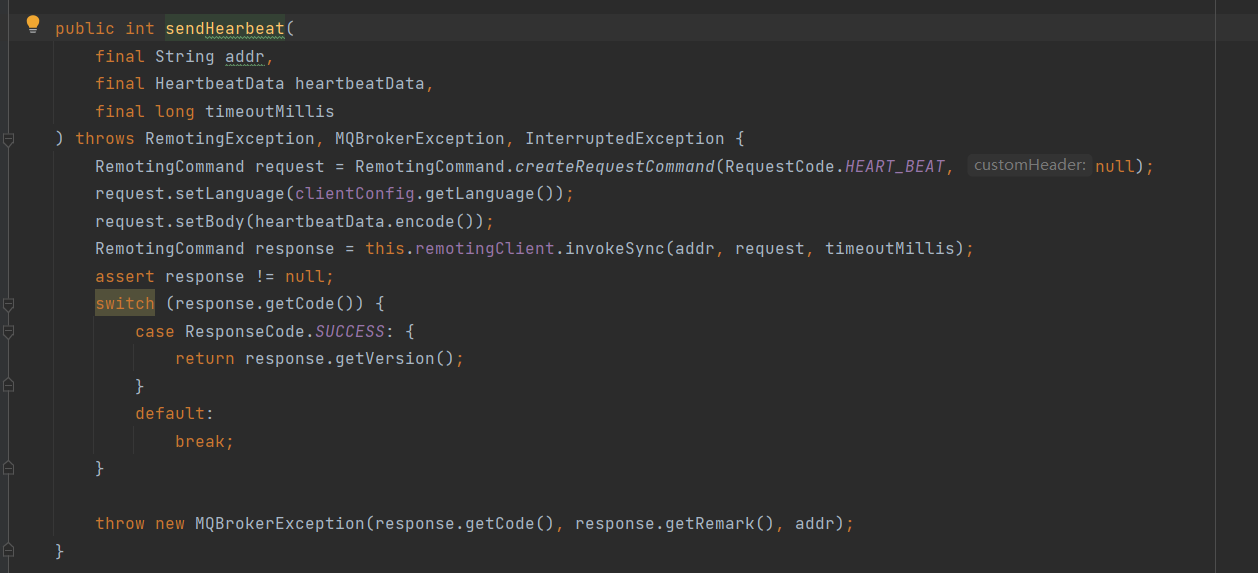The width and height of the screenshot is (1258, 573).
Task: Click the sendHearbeat method name
Action: (x=225, y=29)
